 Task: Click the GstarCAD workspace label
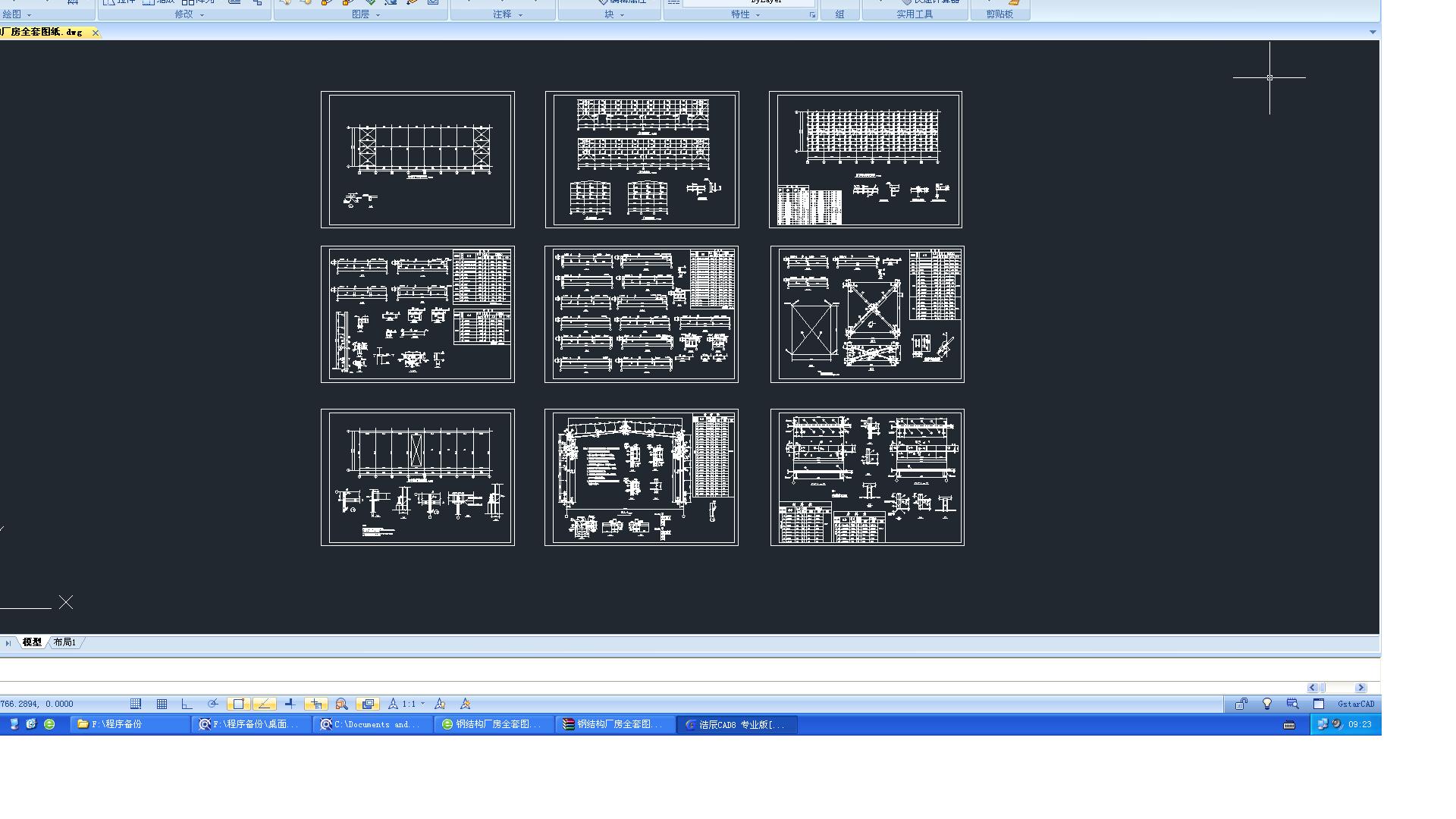(1355, 704)
